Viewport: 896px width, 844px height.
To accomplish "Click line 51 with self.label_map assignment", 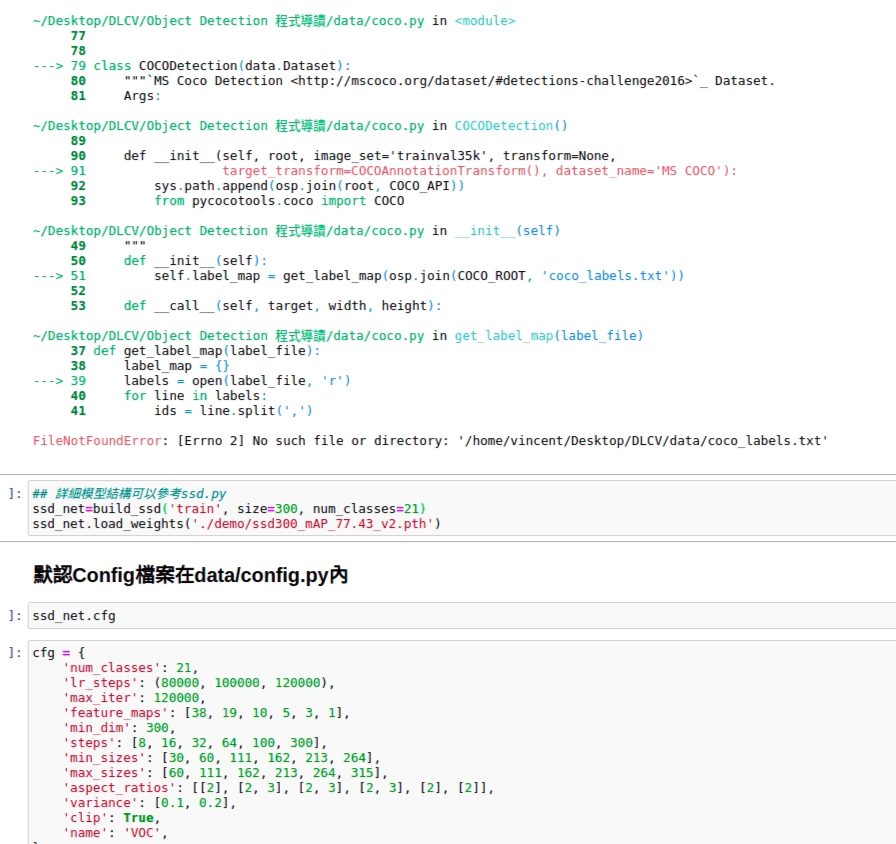I will coord(419,276).
